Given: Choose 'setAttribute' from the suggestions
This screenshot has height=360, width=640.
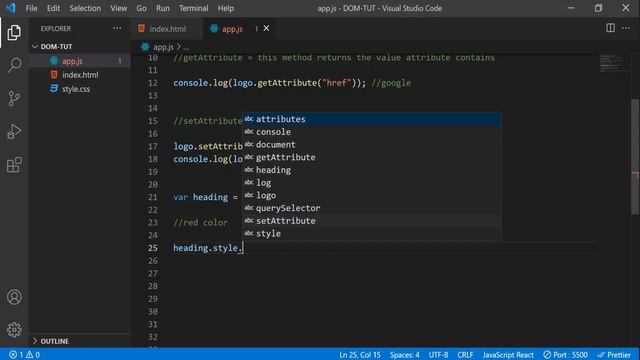Looking at the screenshot, I should pos(372,221).
